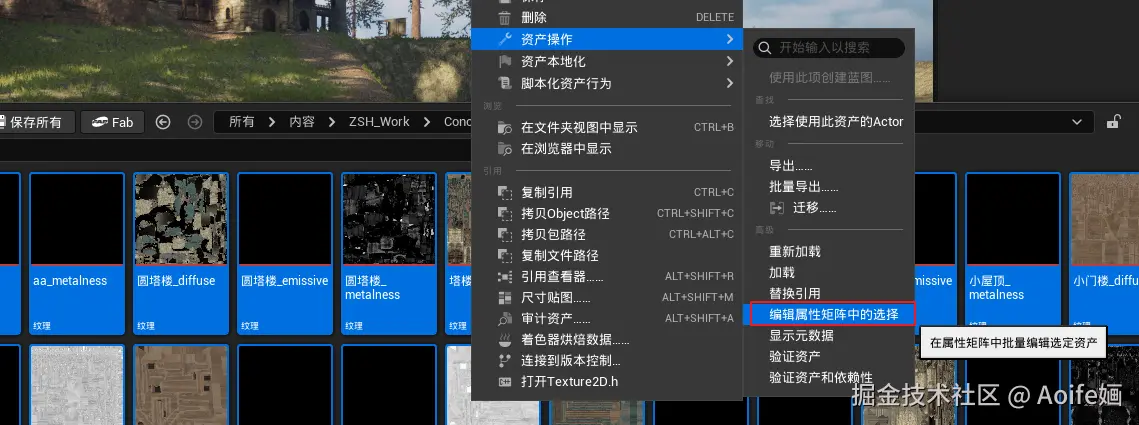1139x425 pixels.
Task: Click the search magnifier icon in submenu
Action: pyautogui.click(x=764, y=48)
